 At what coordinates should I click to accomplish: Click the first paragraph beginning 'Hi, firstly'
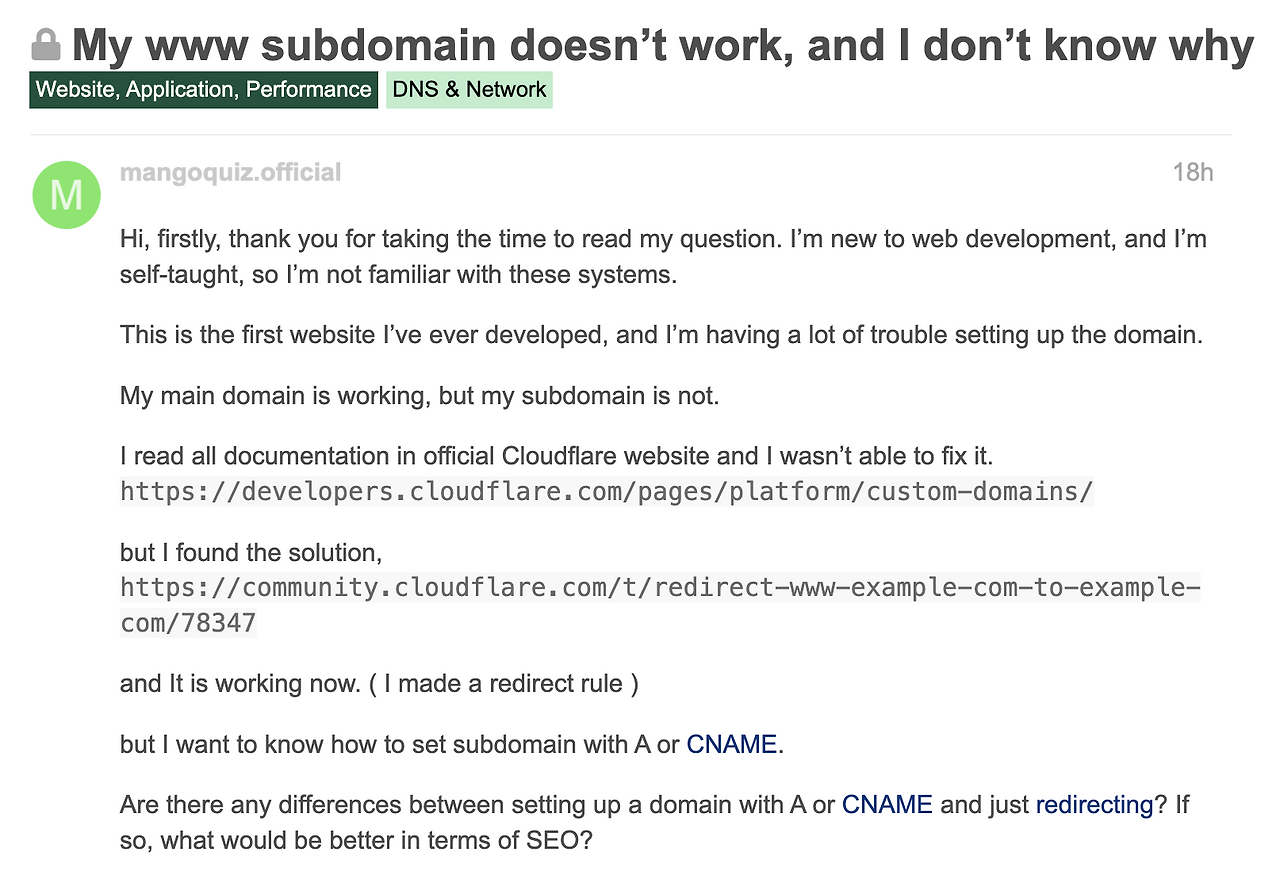pyautogui.click(x=663, y=257)
